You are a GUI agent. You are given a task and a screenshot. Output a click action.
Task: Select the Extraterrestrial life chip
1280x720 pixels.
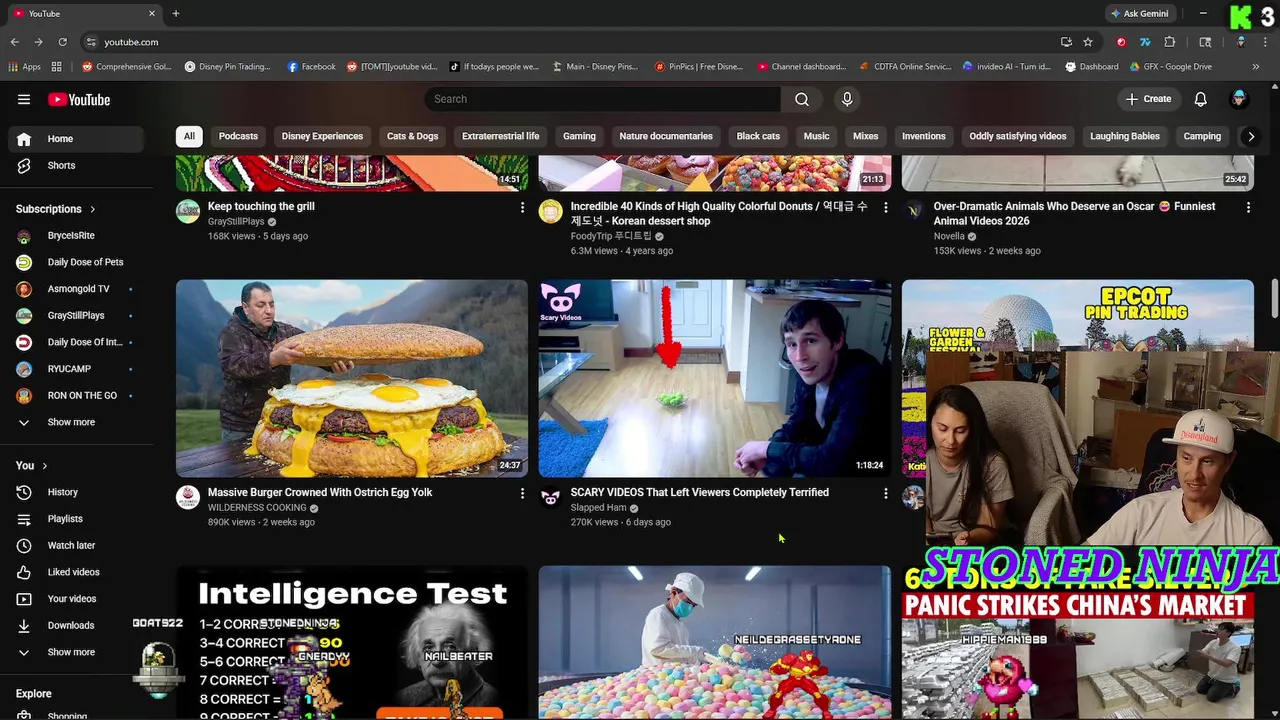tap(500, 136)
